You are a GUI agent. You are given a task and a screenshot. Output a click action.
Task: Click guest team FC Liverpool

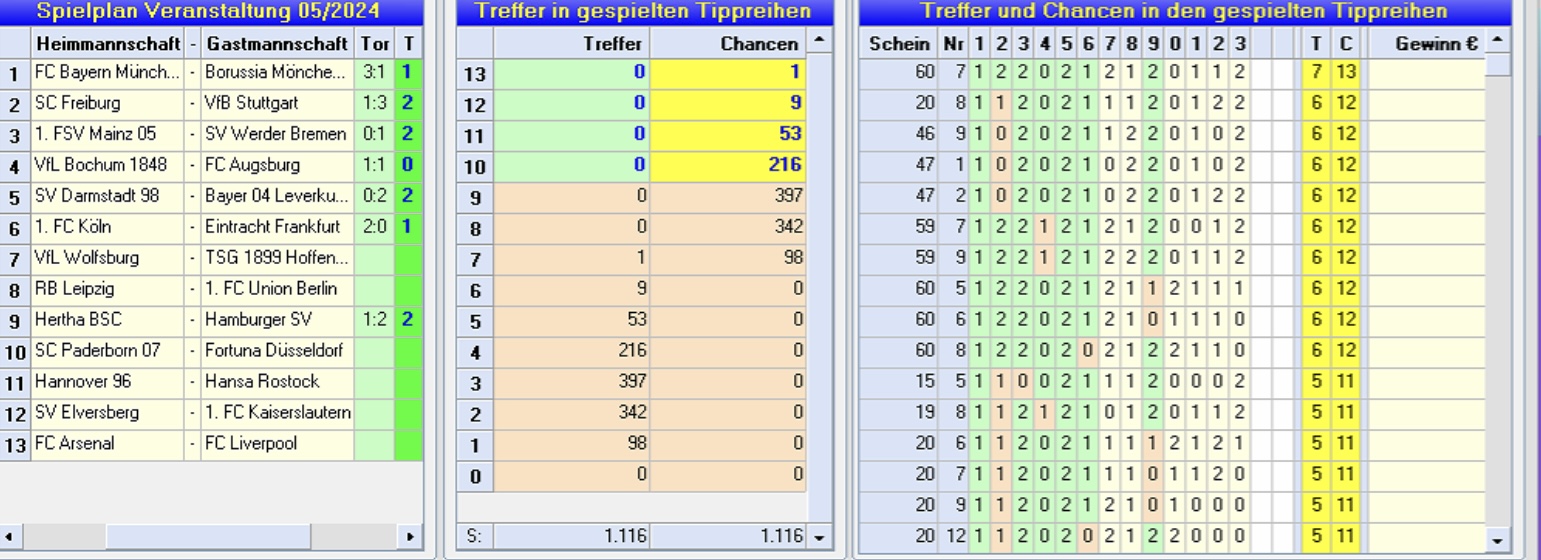pos(278,445)
